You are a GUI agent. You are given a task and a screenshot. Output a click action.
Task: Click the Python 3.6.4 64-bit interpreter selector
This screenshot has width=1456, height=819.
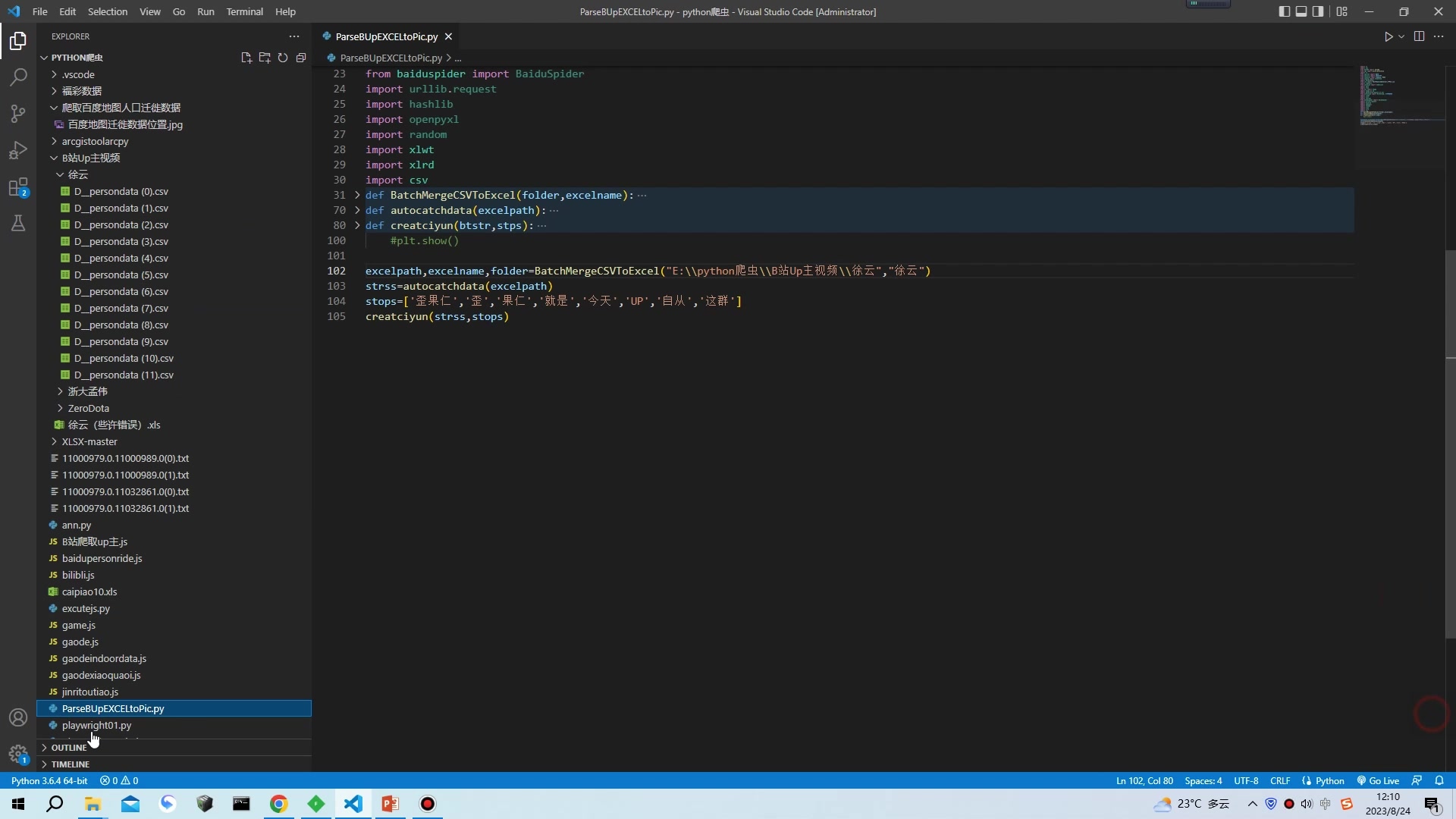49,780
